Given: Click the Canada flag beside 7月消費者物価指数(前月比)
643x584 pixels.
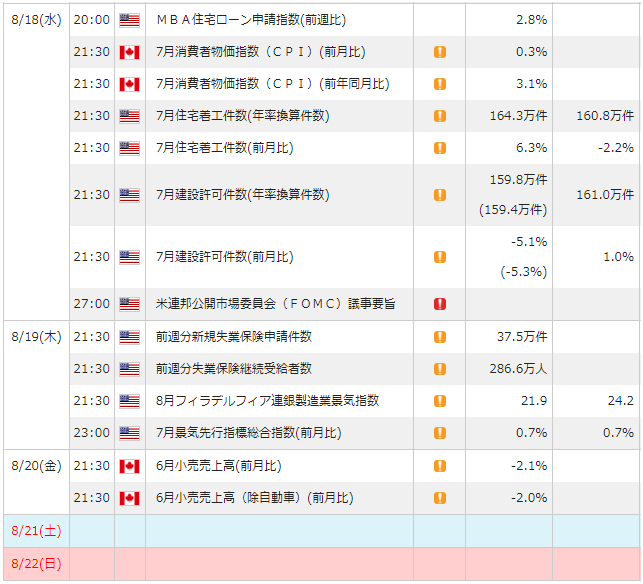Looking at the screenshot, I should (x=129, y=52).
